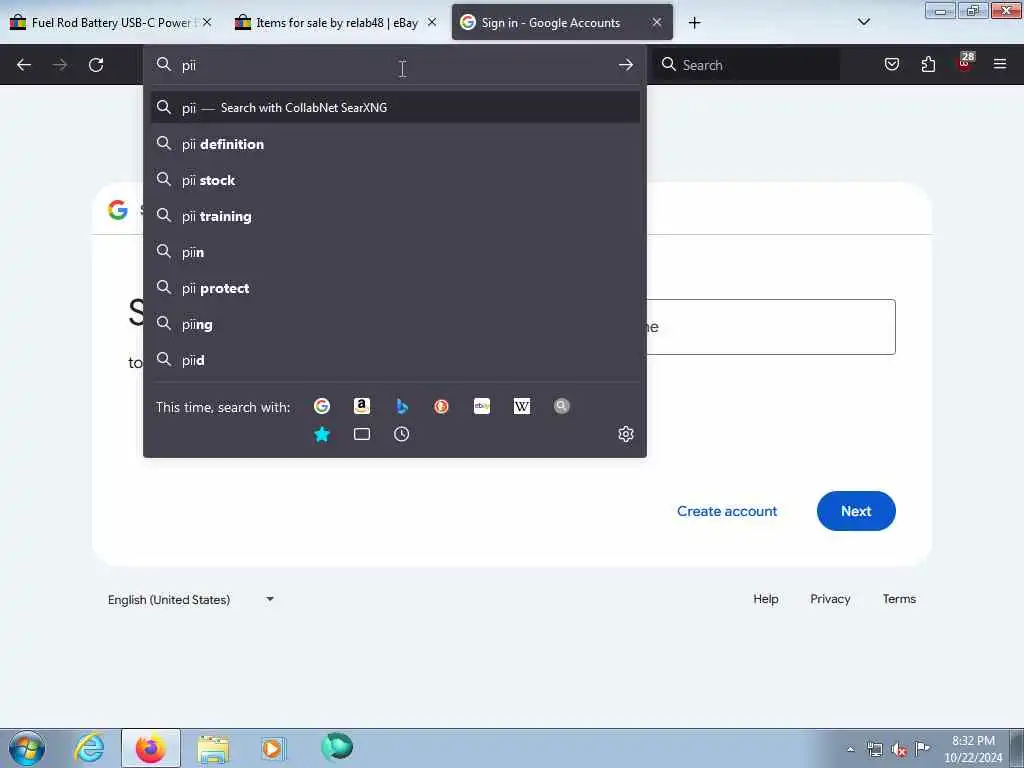
Task: Search this time with Google icon
Action: pyautogui.click(x=322, y=406)
